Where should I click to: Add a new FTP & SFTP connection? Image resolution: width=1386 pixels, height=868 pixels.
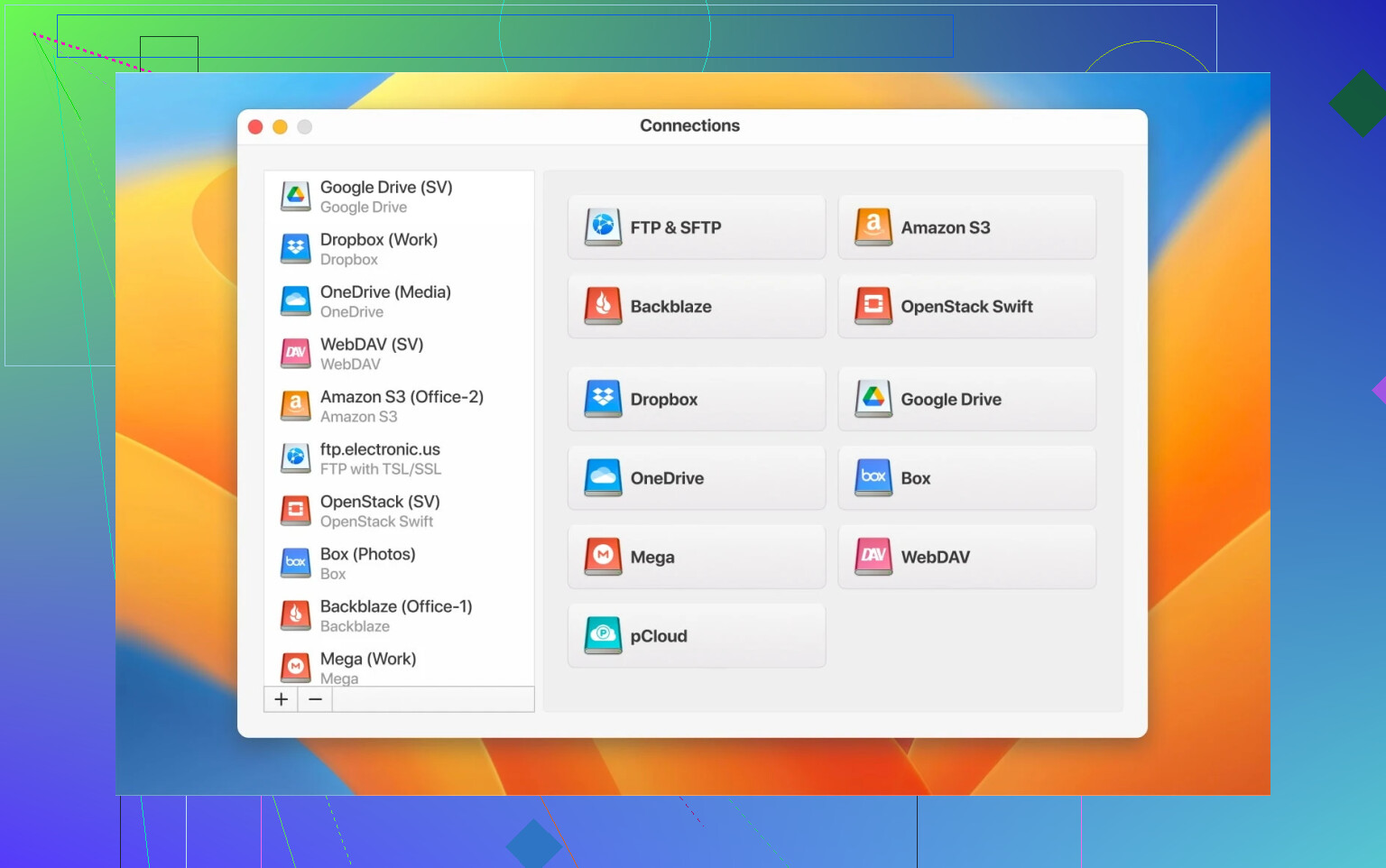pyautogui.click(x=697, y=227)
